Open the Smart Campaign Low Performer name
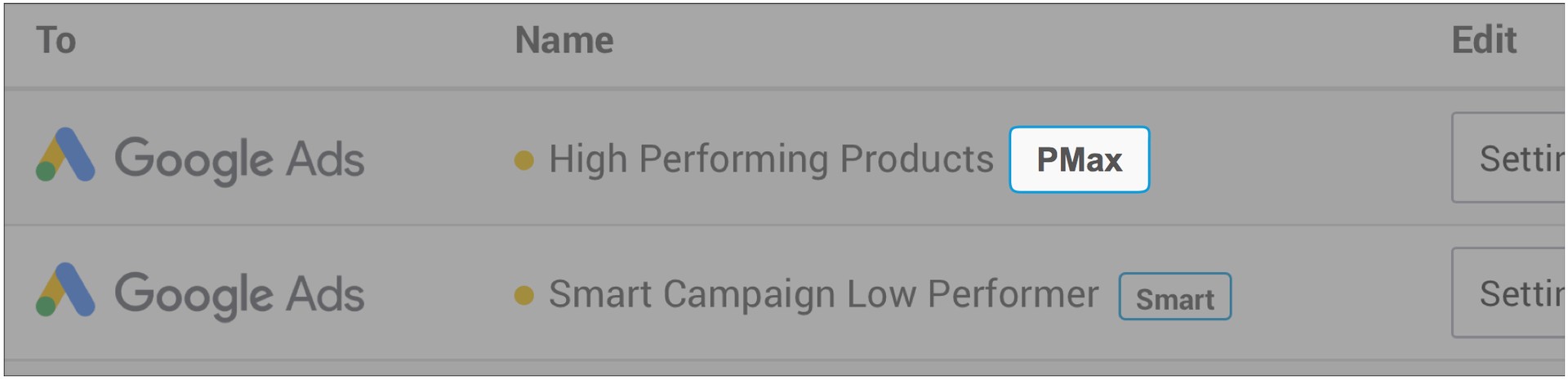 coord(823,294)
